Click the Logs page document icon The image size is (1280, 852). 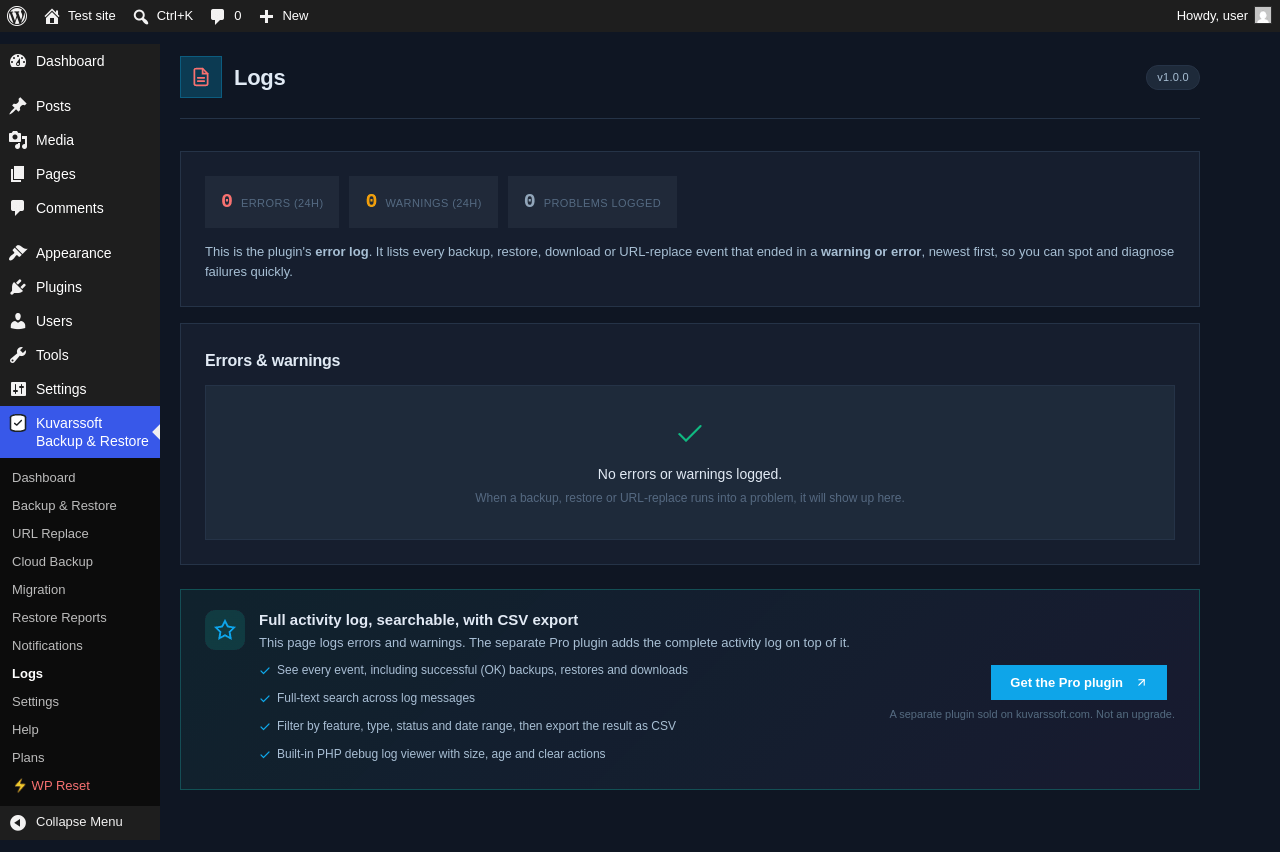(x=201, y=77)
